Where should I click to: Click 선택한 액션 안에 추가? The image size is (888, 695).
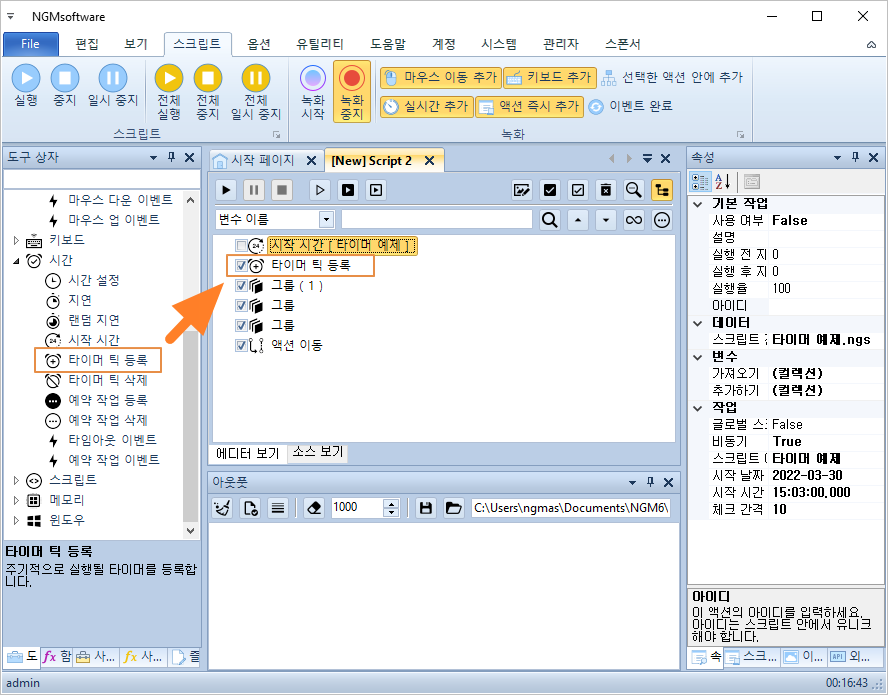[x=672, y=78]
